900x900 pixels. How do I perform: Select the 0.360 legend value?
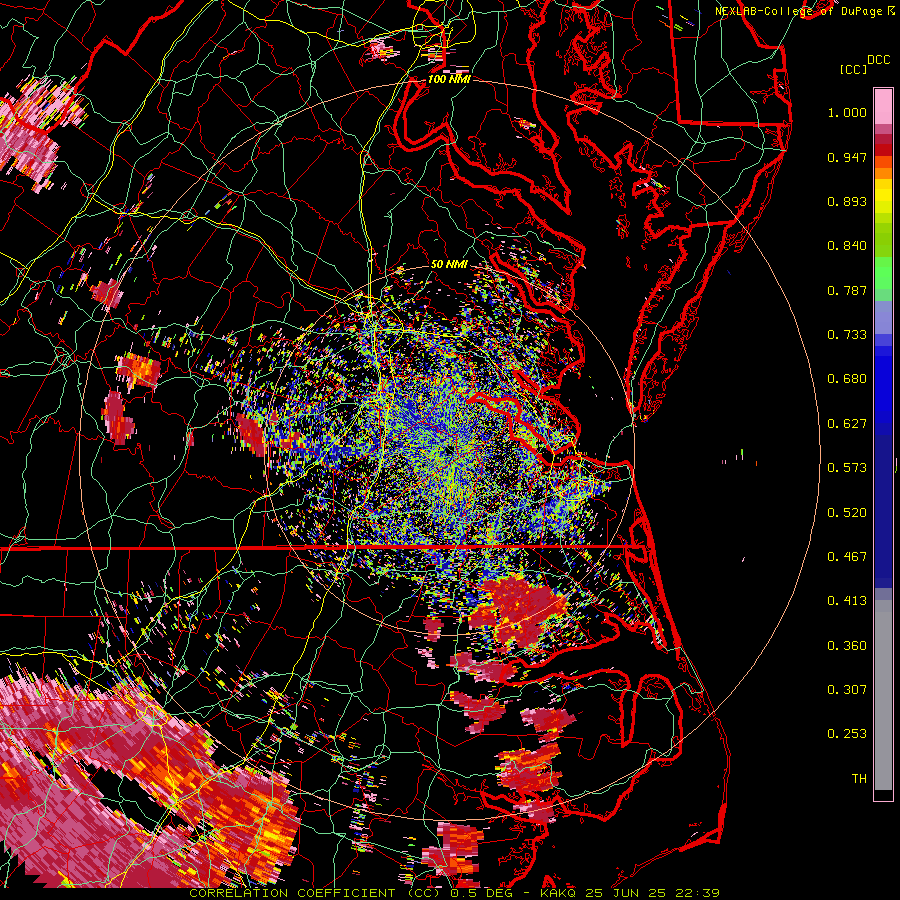click(847, 646)
